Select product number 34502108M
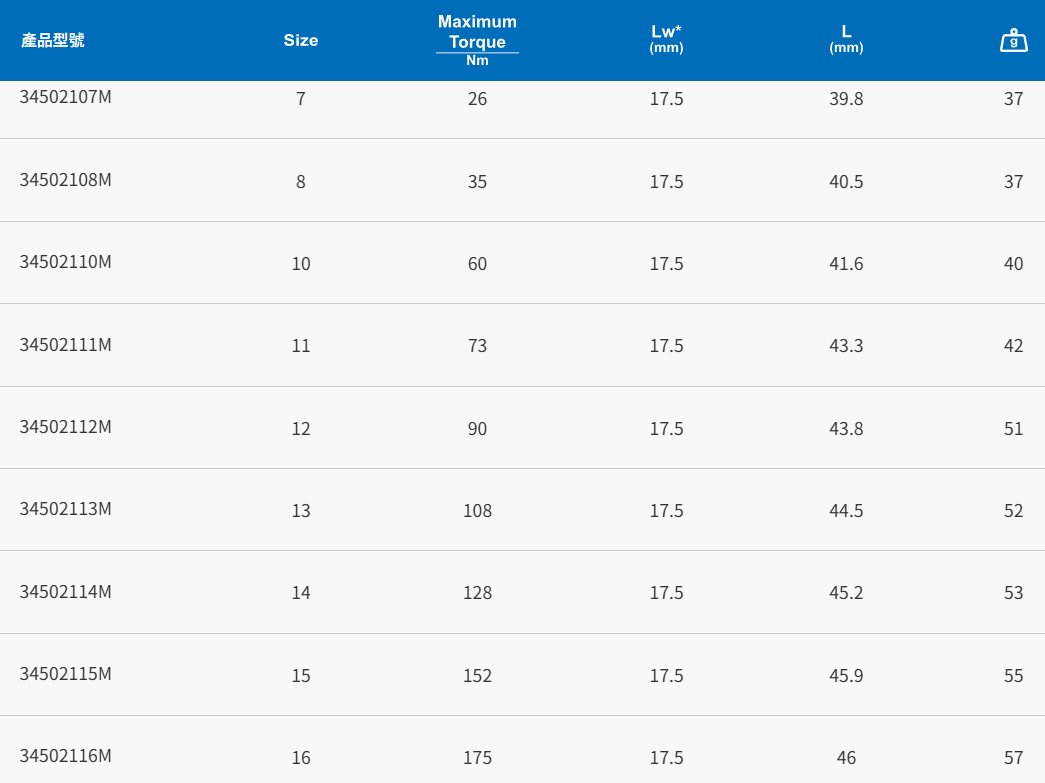This screenshot has height=783, width=1045. pyautogui.click(x=65, y=180)
